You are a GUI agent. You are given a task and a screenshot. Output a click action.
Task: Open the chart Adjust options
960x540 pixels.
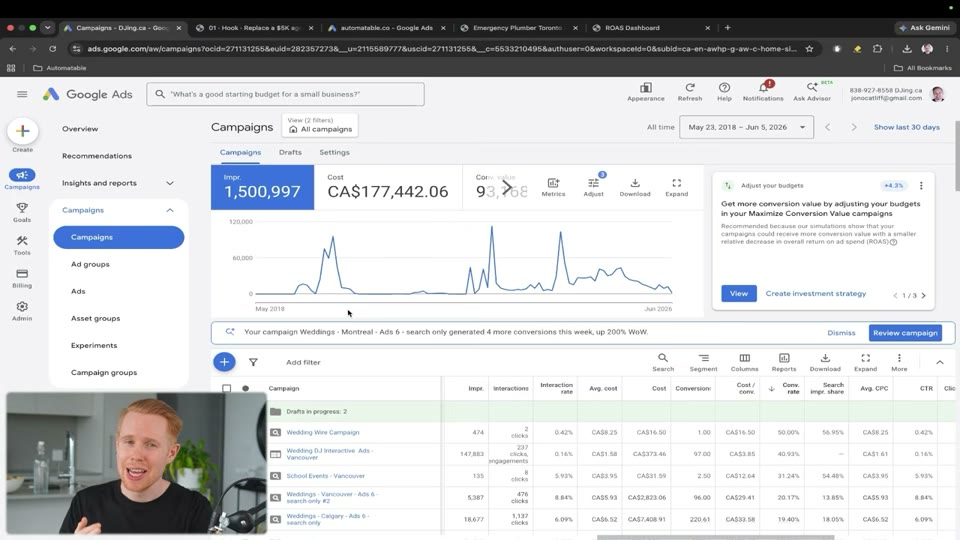click(593, 187)
